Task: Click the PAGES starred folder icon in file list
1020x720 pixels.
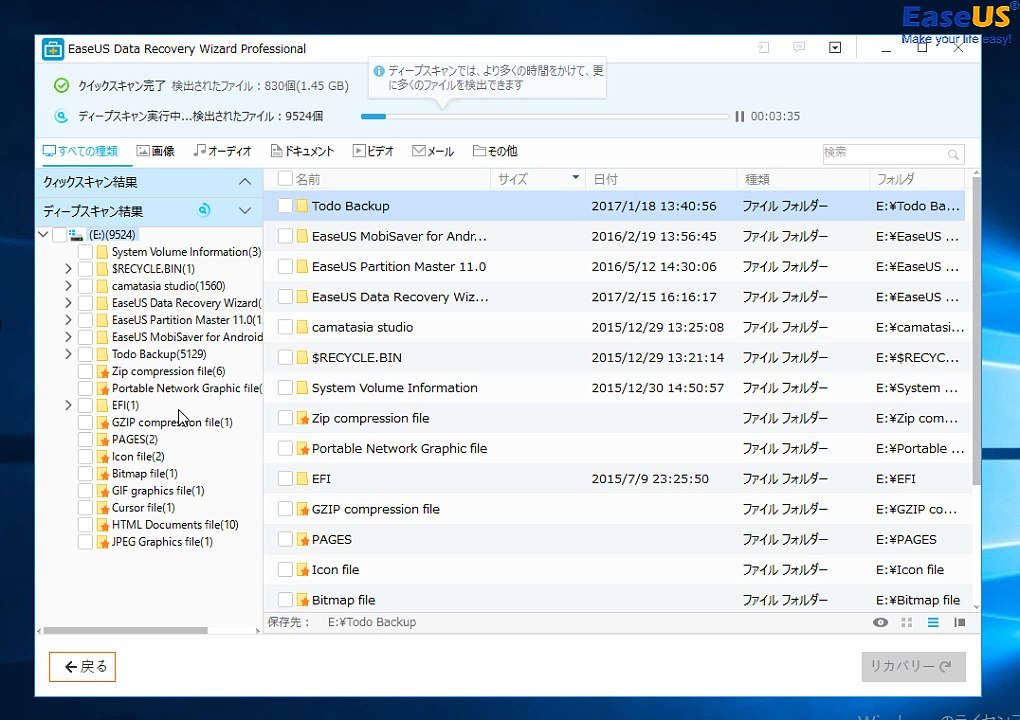Action: pos(302,539)
